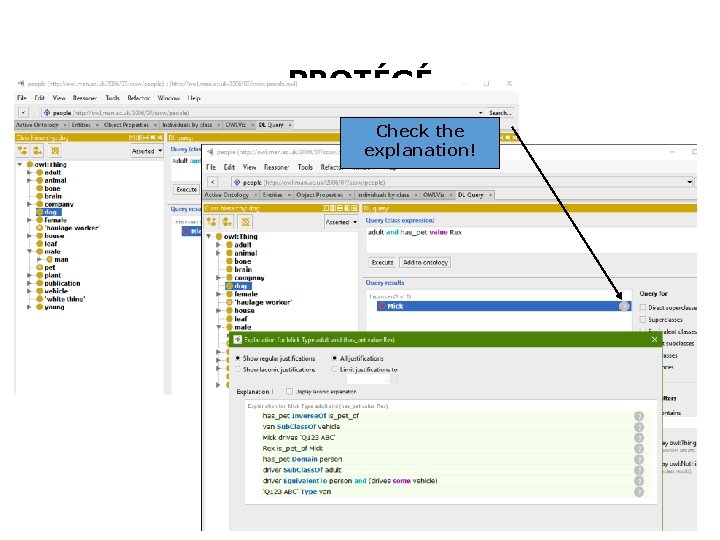Click help icon for Rex is_pet_of Mick
Image resolution: width=720 pixels, height=540 pixels.
pyautogui.click(x=639, y=449)
